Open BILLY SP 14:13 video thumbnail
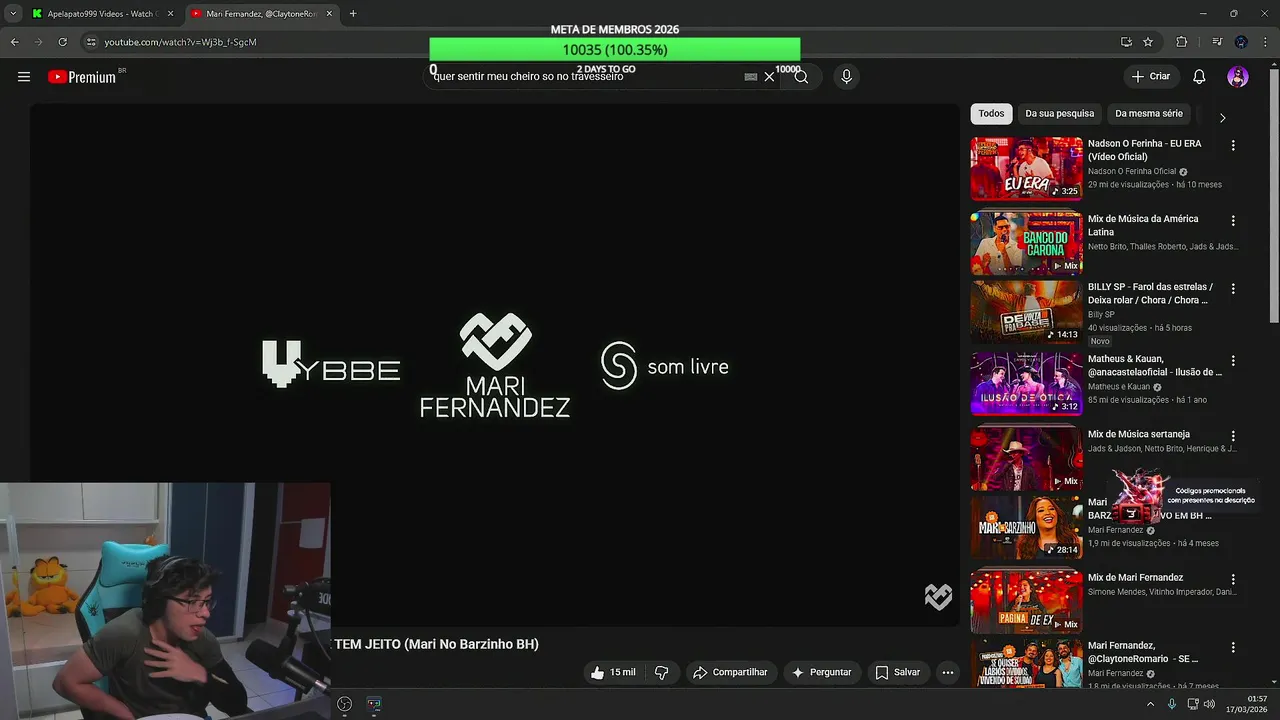The image size is (1280, 720). click(1026, 312)
